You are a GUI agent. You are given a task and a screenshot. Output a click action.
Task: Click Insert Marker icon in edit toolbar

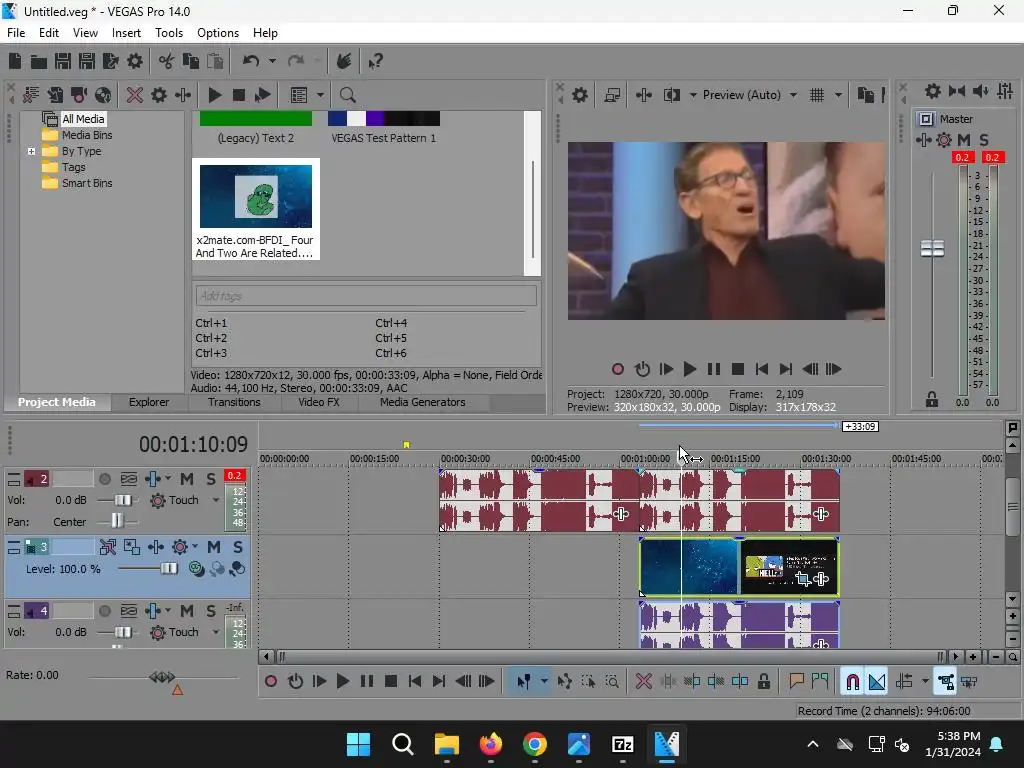pos(796,682)
